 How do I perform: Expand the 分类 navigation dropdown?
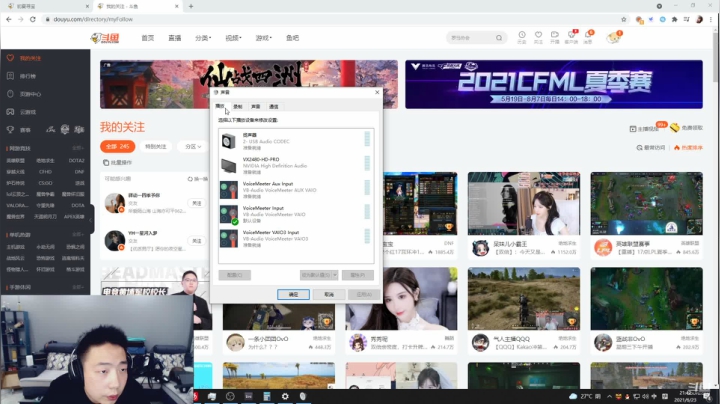point(203,38)
